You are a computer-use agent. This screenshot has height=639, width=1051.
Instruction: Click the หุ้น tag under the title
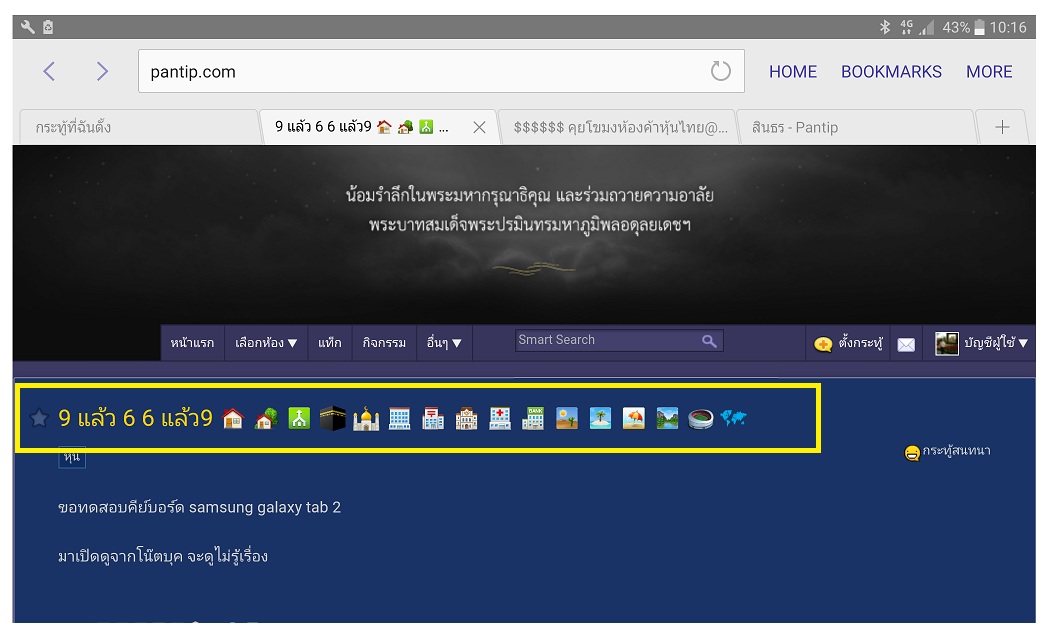(72, 458)
